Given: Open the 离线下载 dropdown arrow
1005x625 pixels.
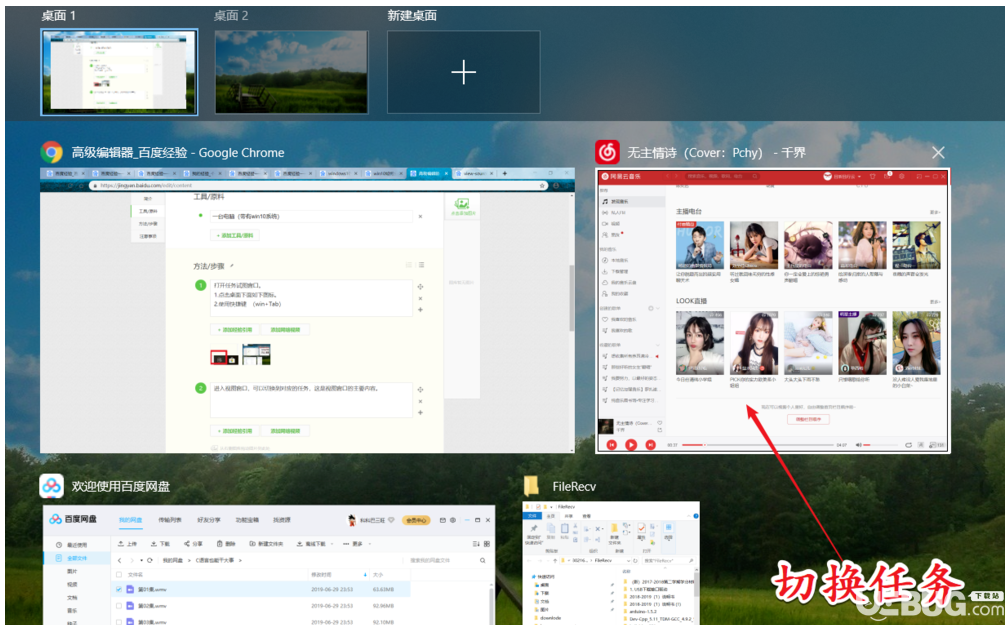Looking at the screenshot, I should (333, 544).
